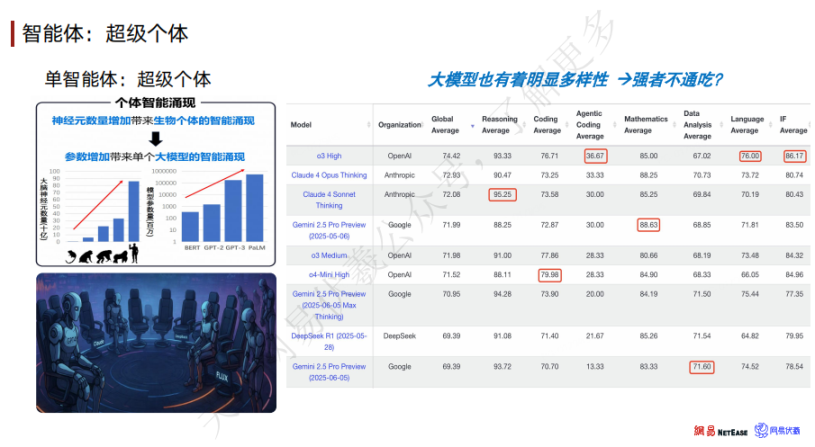Open the o3 Medium model link

(x=329, y=256)
